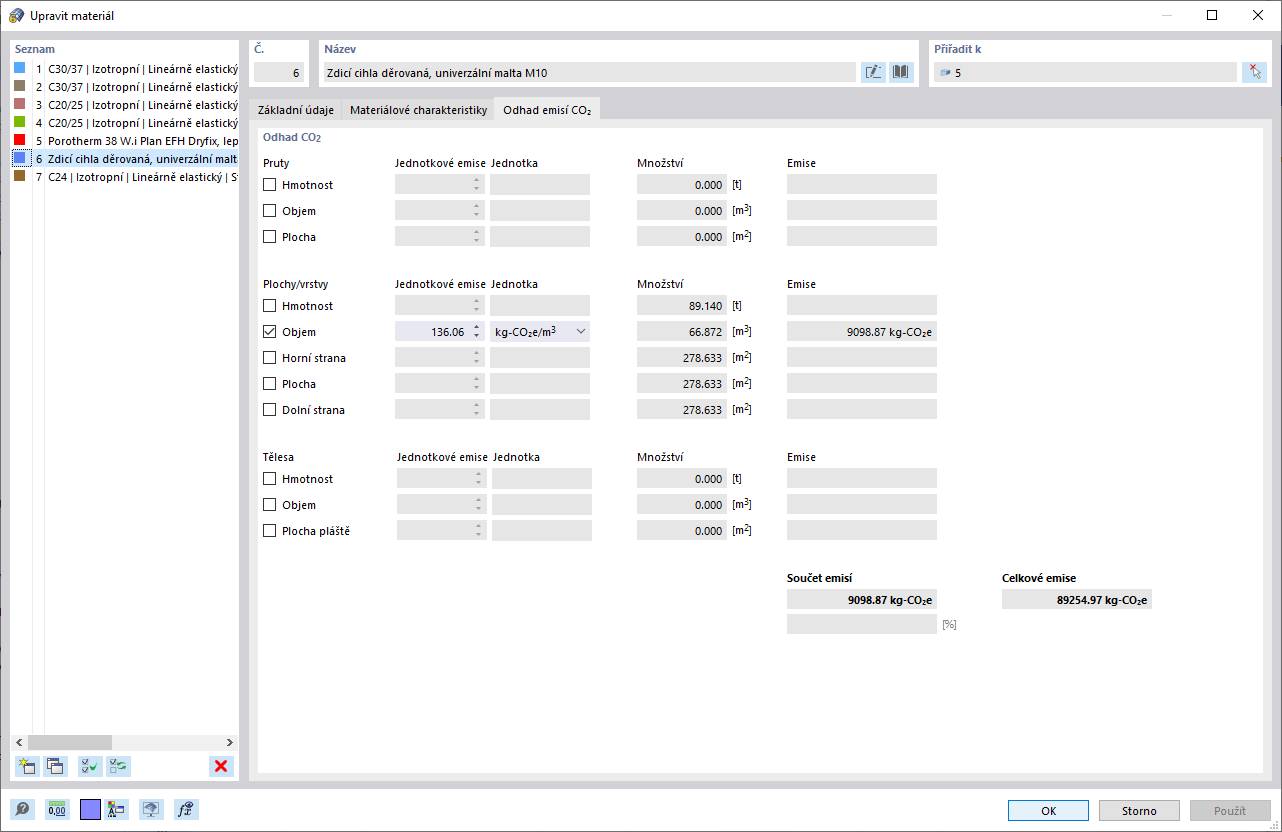
Task: Click the material list horizontal scrollbar thumb
Action: 68,742
